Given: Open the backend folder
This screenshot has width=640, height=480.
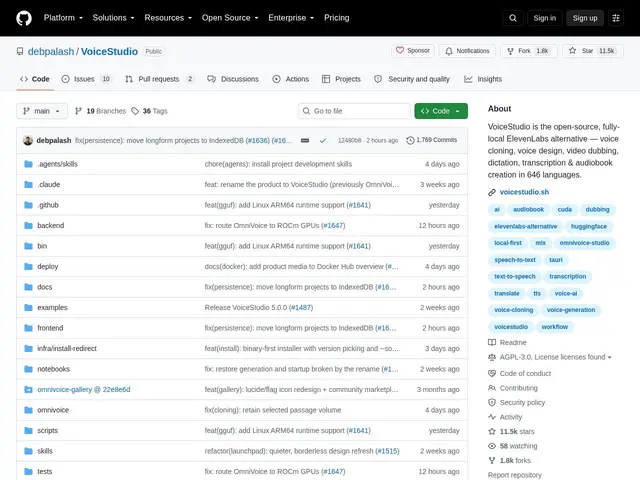Looking at the screenshot, I should pos(51,225).
